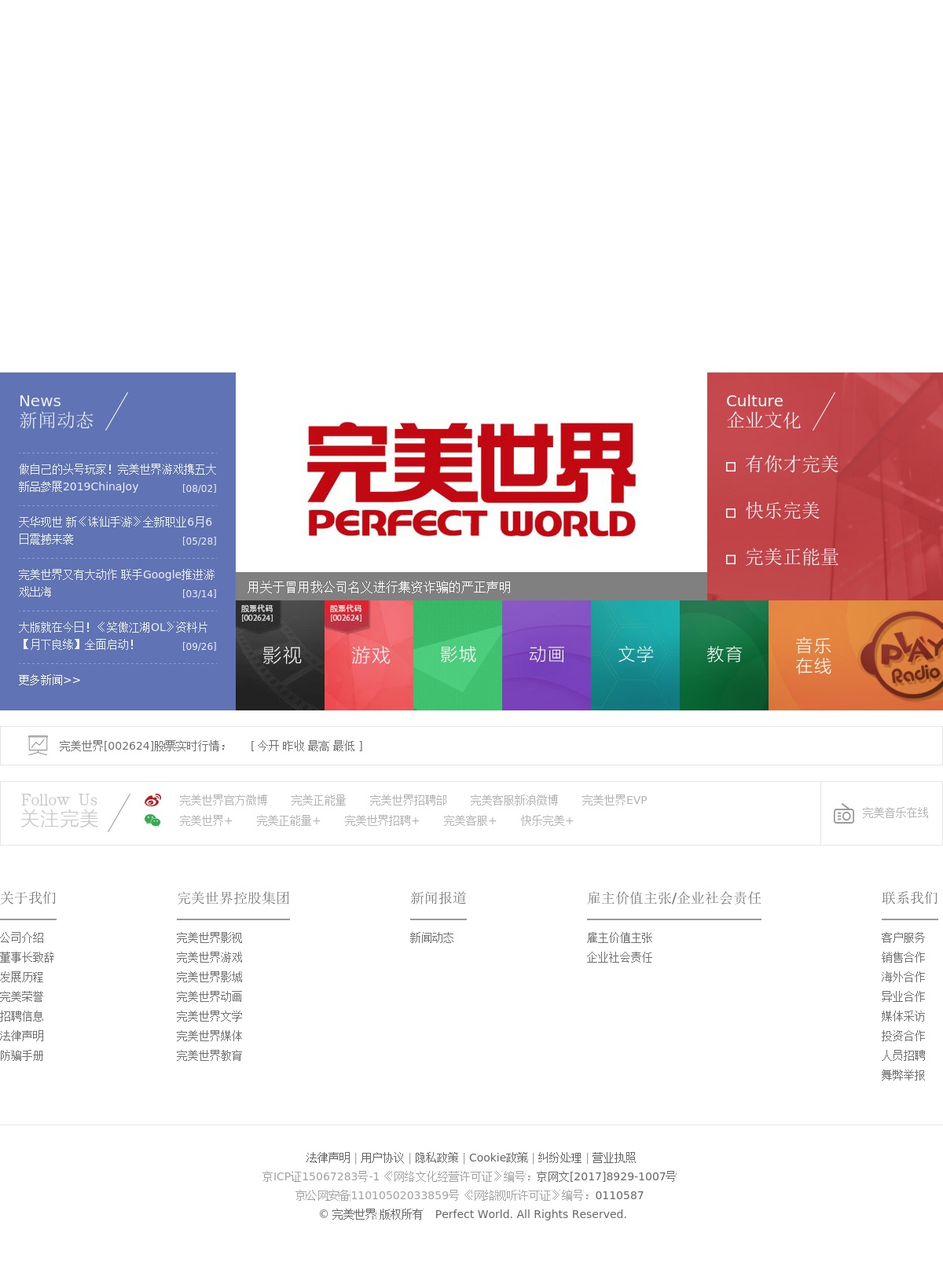The width and height of the screenshot is (943, 1288).
Task: Open the 影视 category tile
Action: click(280, 655)
